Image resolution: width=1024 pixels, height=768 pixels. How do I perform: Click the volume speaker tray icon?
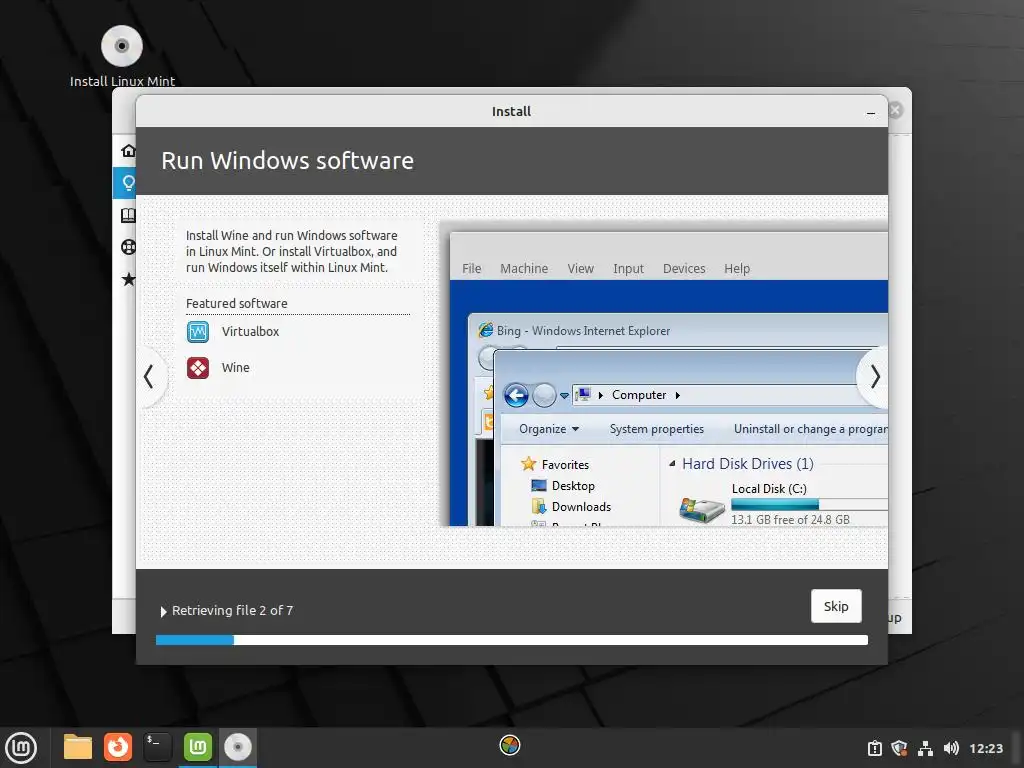[951, 748]
